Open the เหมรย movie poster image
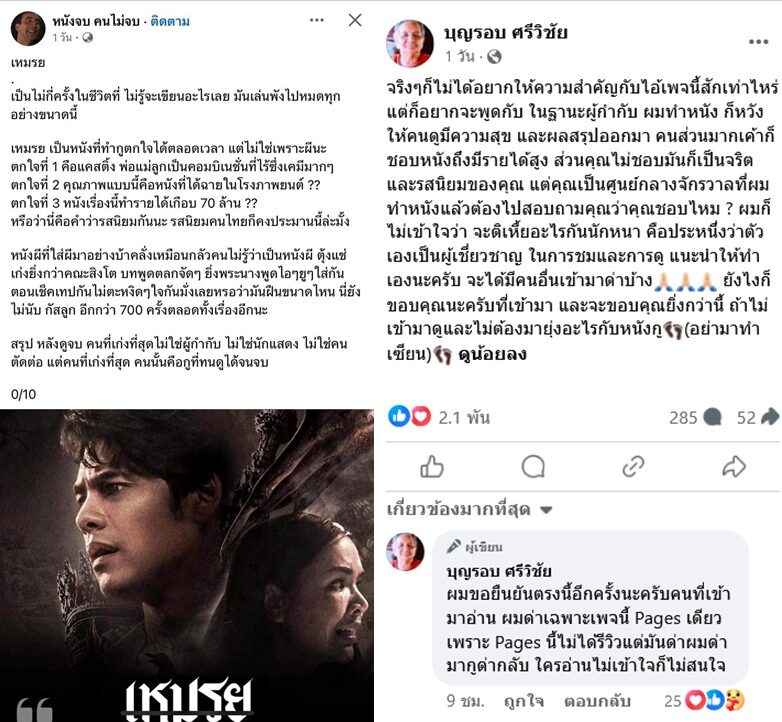Viewport: 782px width, 722px height. point(187,565)
